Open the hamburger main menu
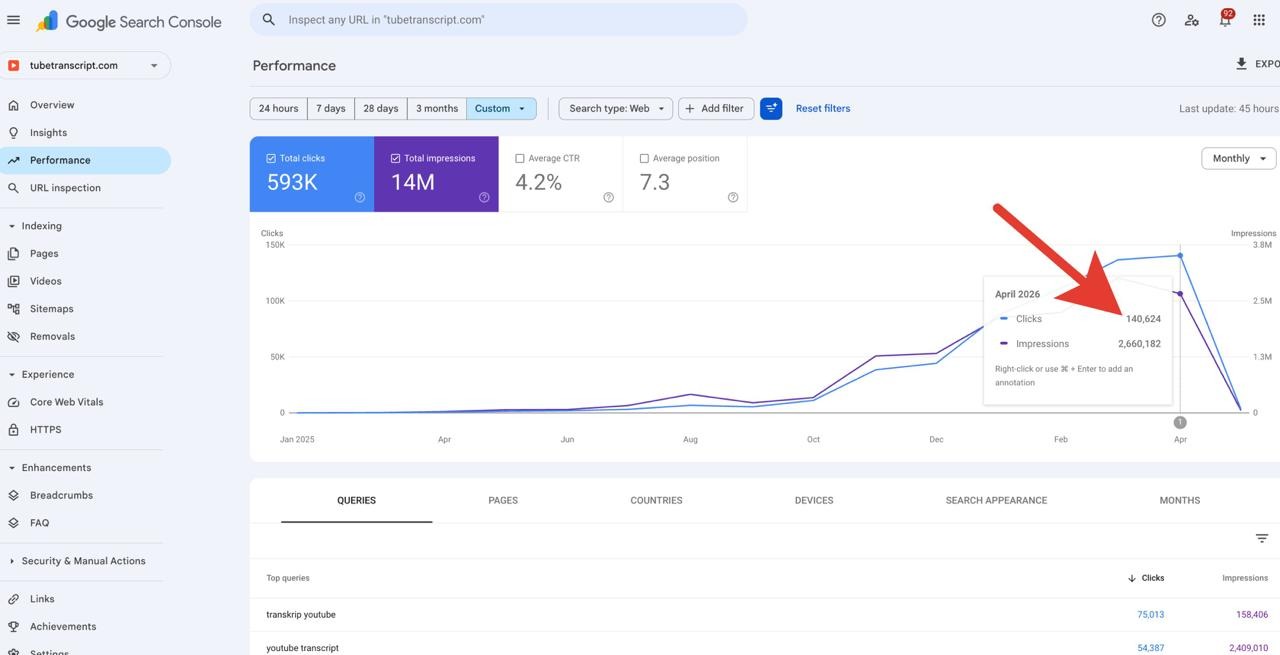This screenshot has width=1280, height=655. [13, 20]
